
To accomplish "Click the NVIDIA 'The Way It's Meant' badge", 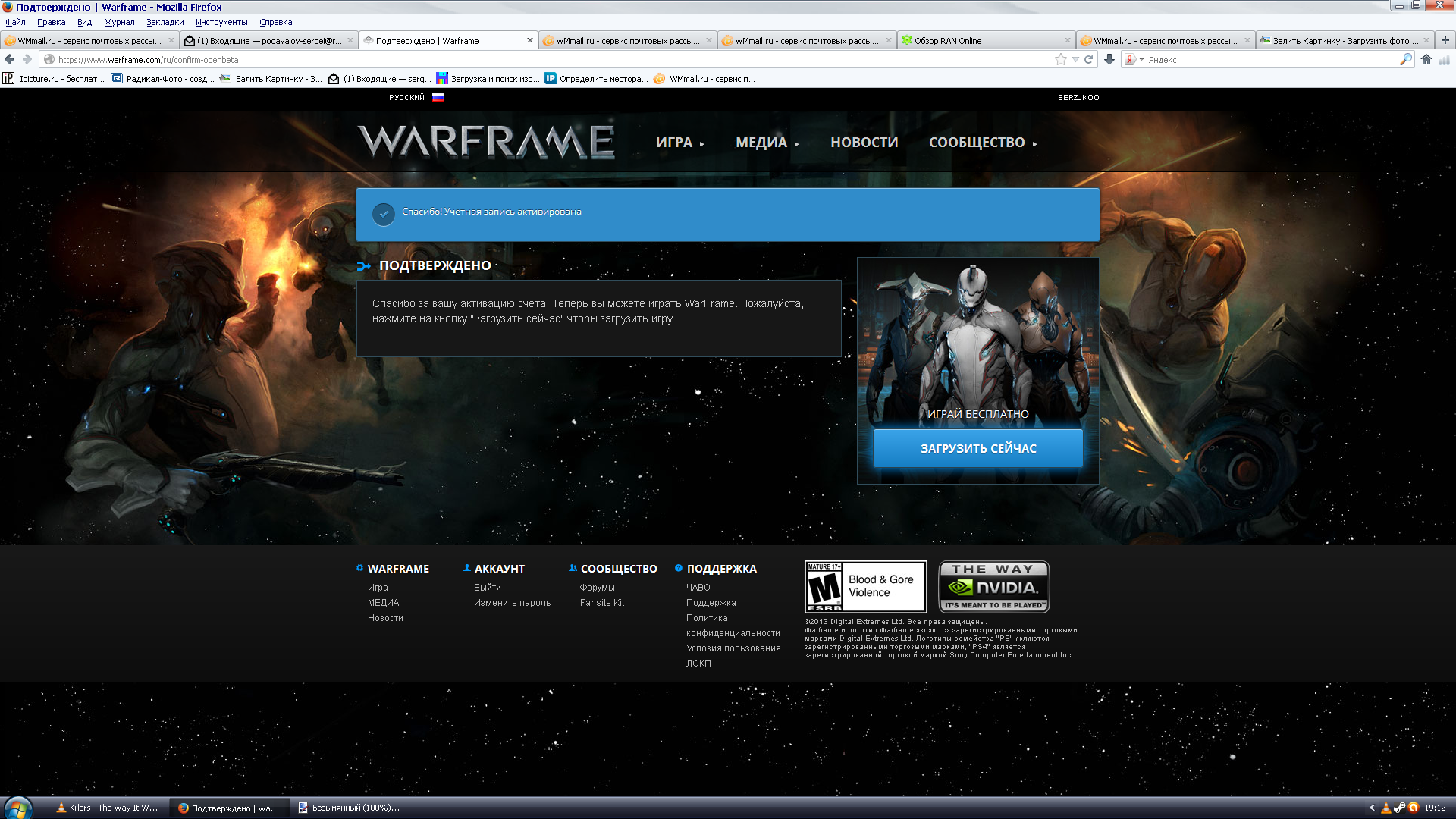I will point(994,586).
